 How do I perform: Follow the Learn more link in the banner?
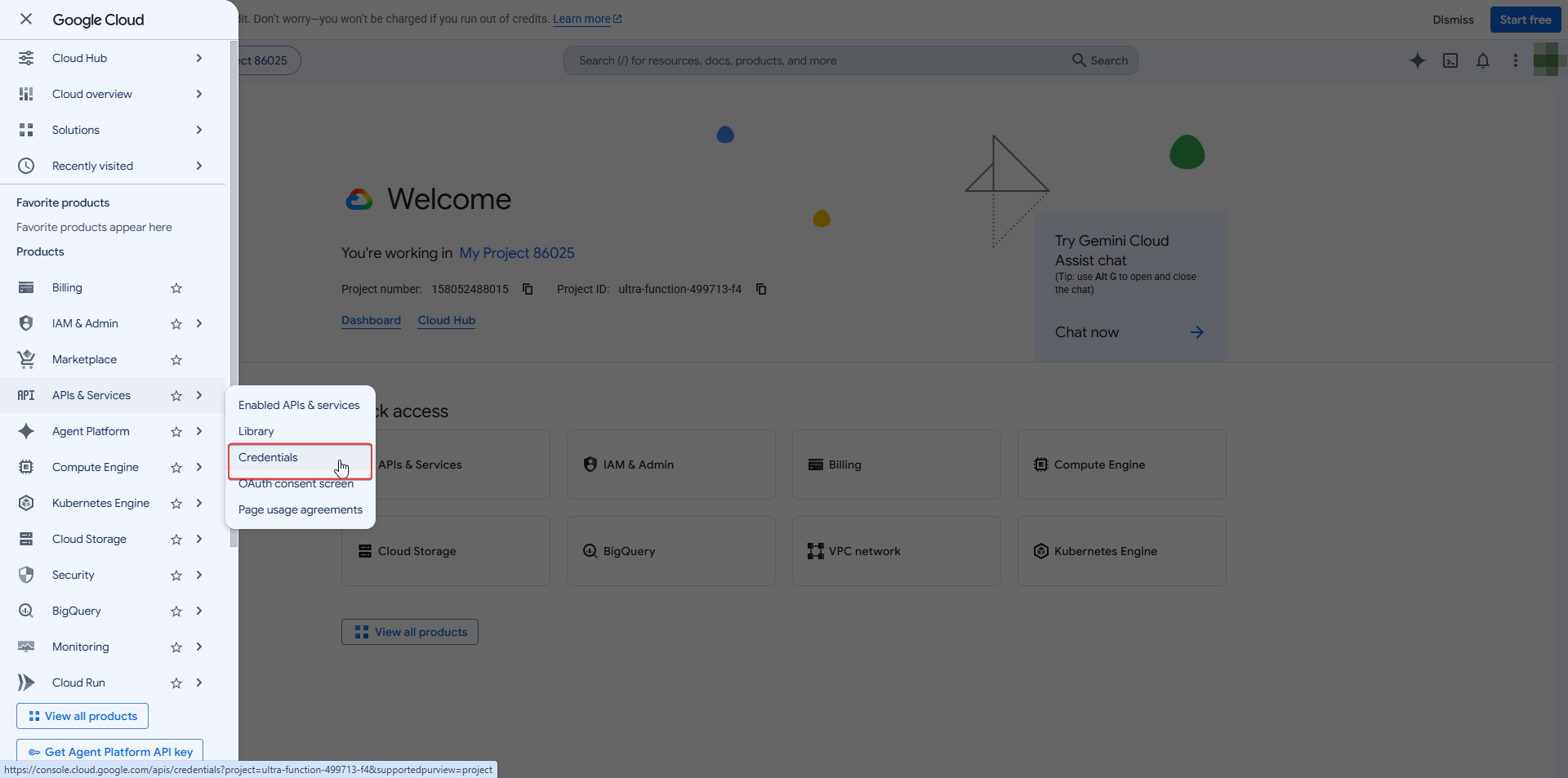(587, 19)
